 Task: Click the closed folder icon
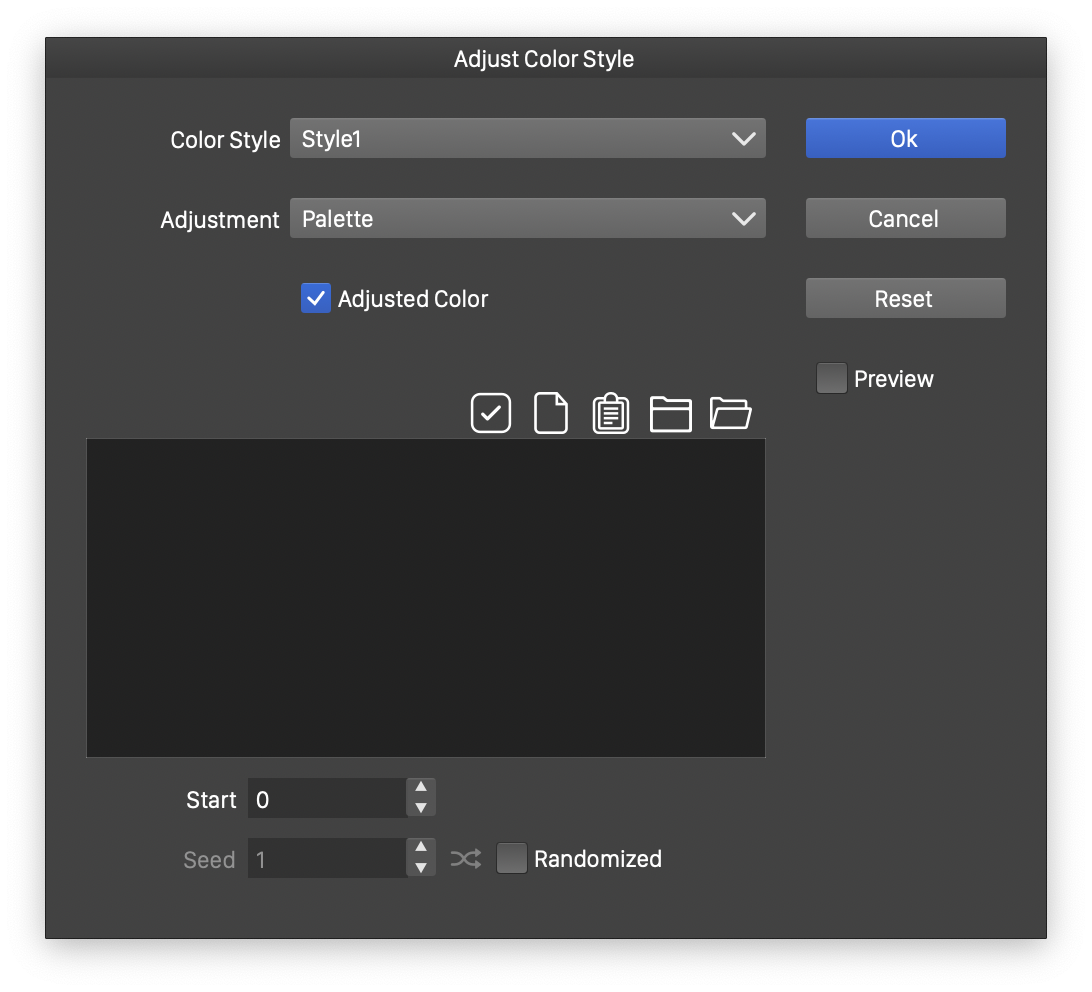point(671,413)
